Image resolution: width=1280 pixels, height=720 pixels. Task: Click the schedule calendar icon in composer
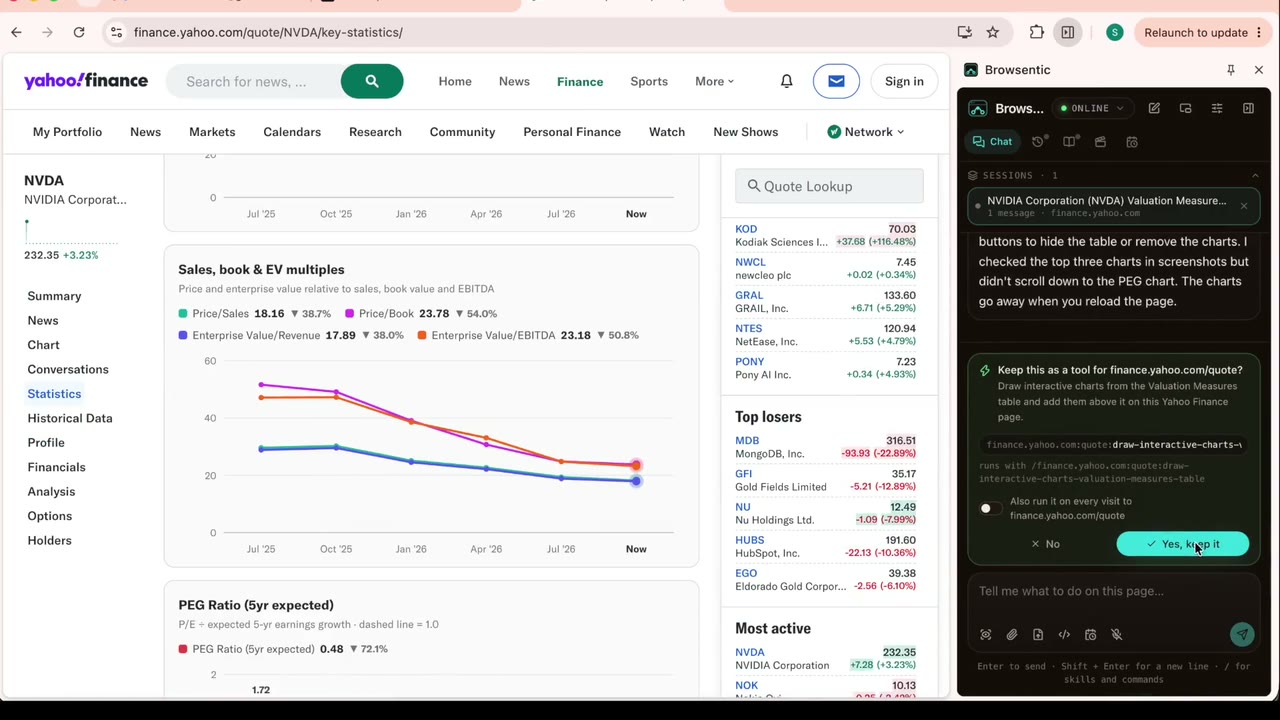pyautogui.click(x=1090, y=634)
